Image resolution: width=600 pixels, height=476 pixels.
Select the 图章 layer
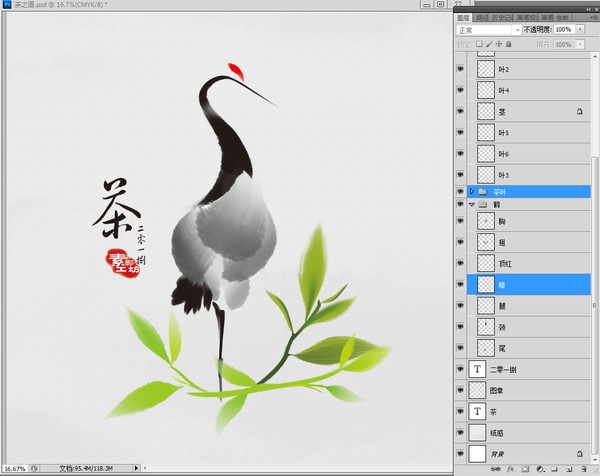[x=529, y=391]
